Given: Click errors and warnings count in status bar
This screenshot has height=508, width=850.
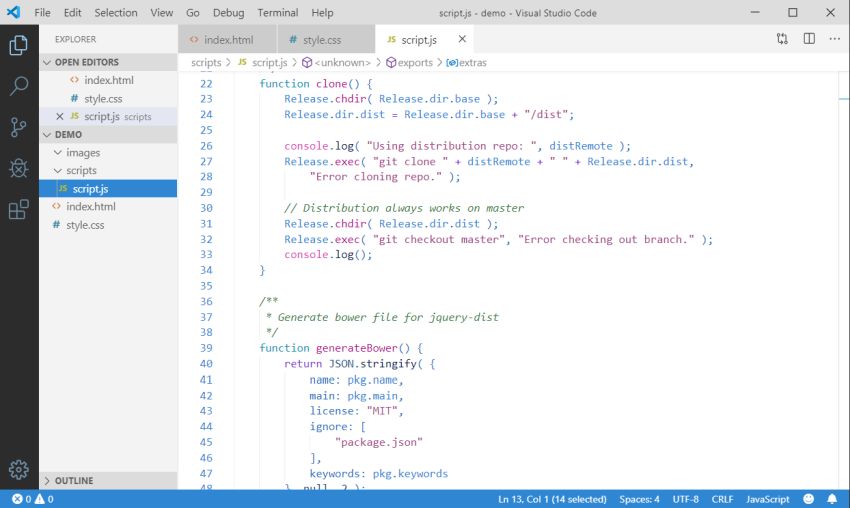Looking at the screenshot, I should (x=32, y=498).
